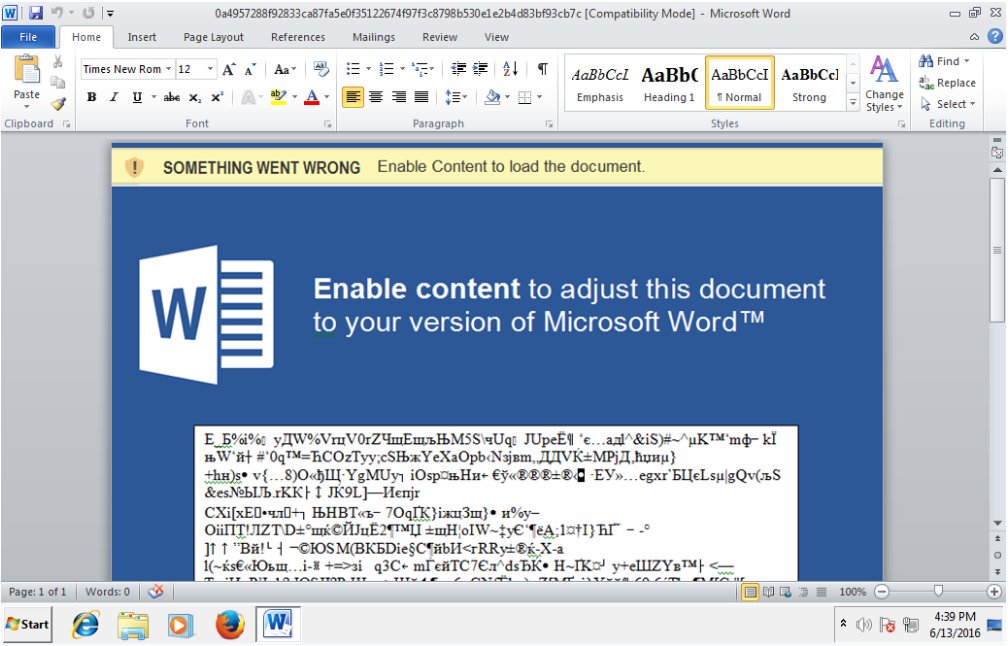Toggle Italic formatting
The image size is (1008, 646).
(114, 97)
